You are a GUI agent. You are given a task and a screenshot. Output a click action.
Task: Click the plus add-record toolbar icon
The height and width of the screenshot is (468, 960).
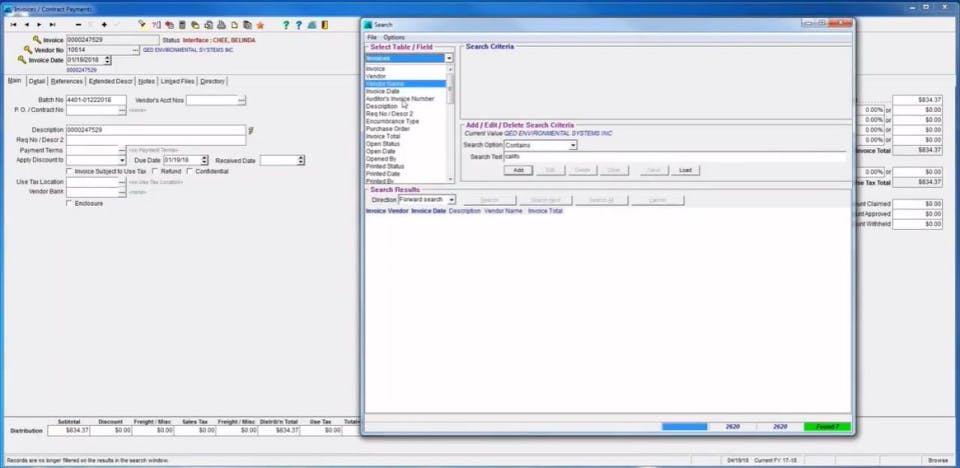[x=104, y=25]
